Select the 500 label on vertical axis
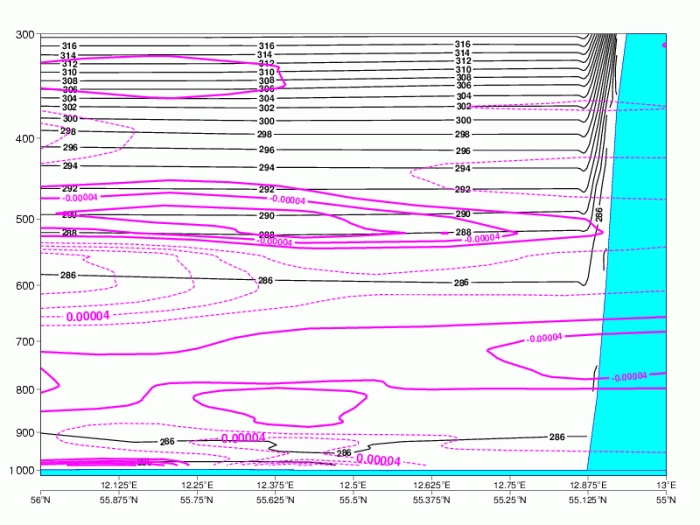This screenshot has height=525, width=700. [23, 219]
